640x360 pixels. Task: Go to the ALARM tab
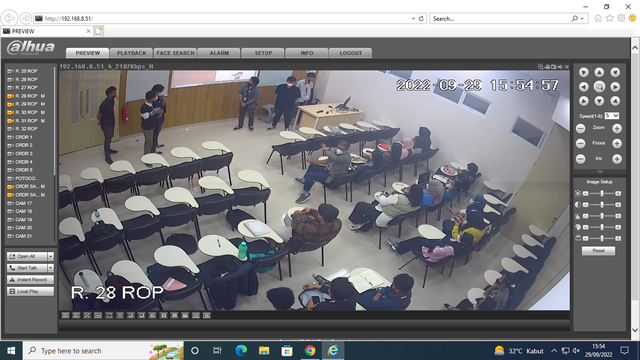219,53
